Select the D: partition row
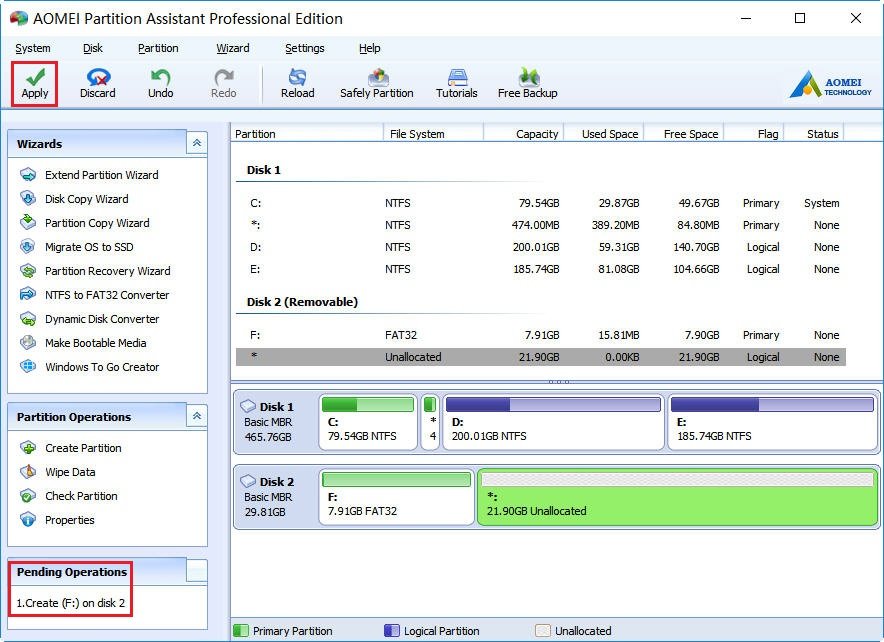The height and width of the screenshot is (642, 884). click(540, 247)
